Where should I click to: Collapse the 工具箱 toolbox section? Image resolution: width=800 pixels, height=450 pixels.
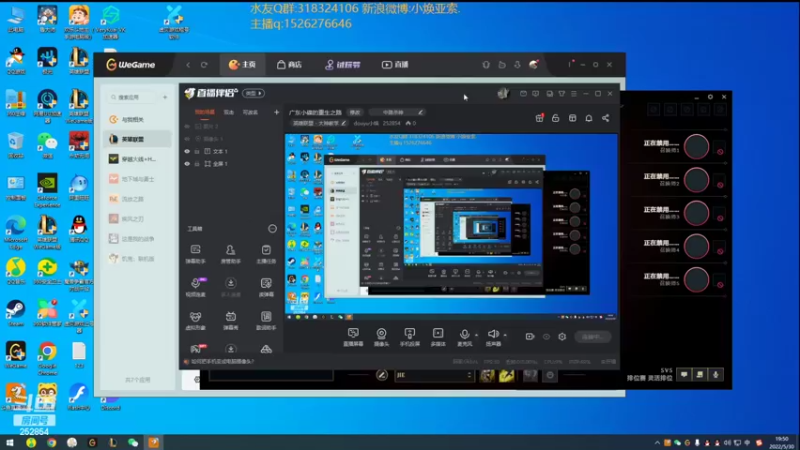click(x=272, y=229)
